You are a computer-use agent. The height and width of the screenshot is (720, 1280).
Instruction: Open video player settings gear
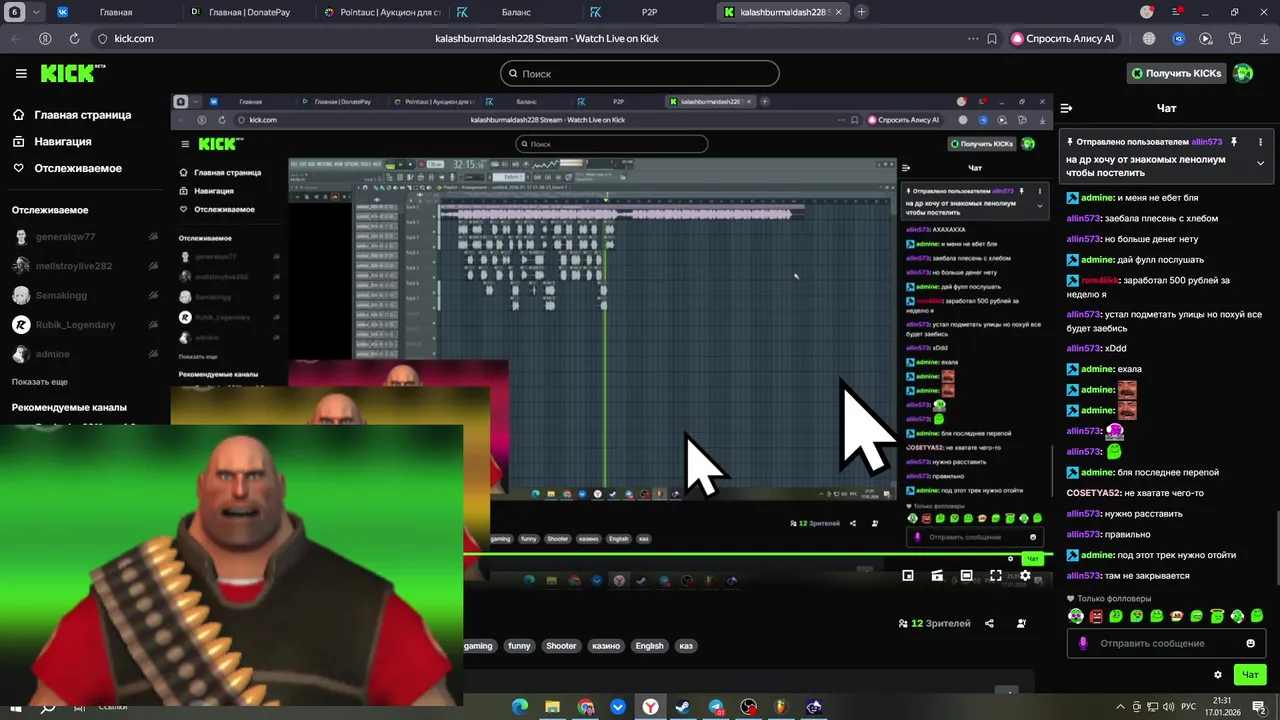(1025, 576)
